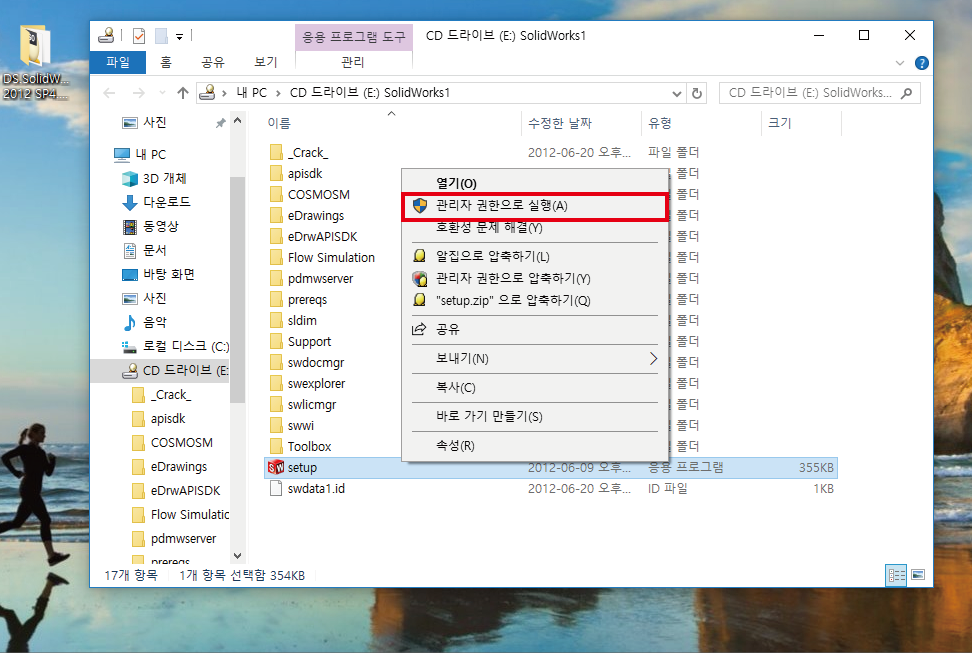Select the Flow Simulation folder in file list
The image size is (972, 653).
coord(322,257)
